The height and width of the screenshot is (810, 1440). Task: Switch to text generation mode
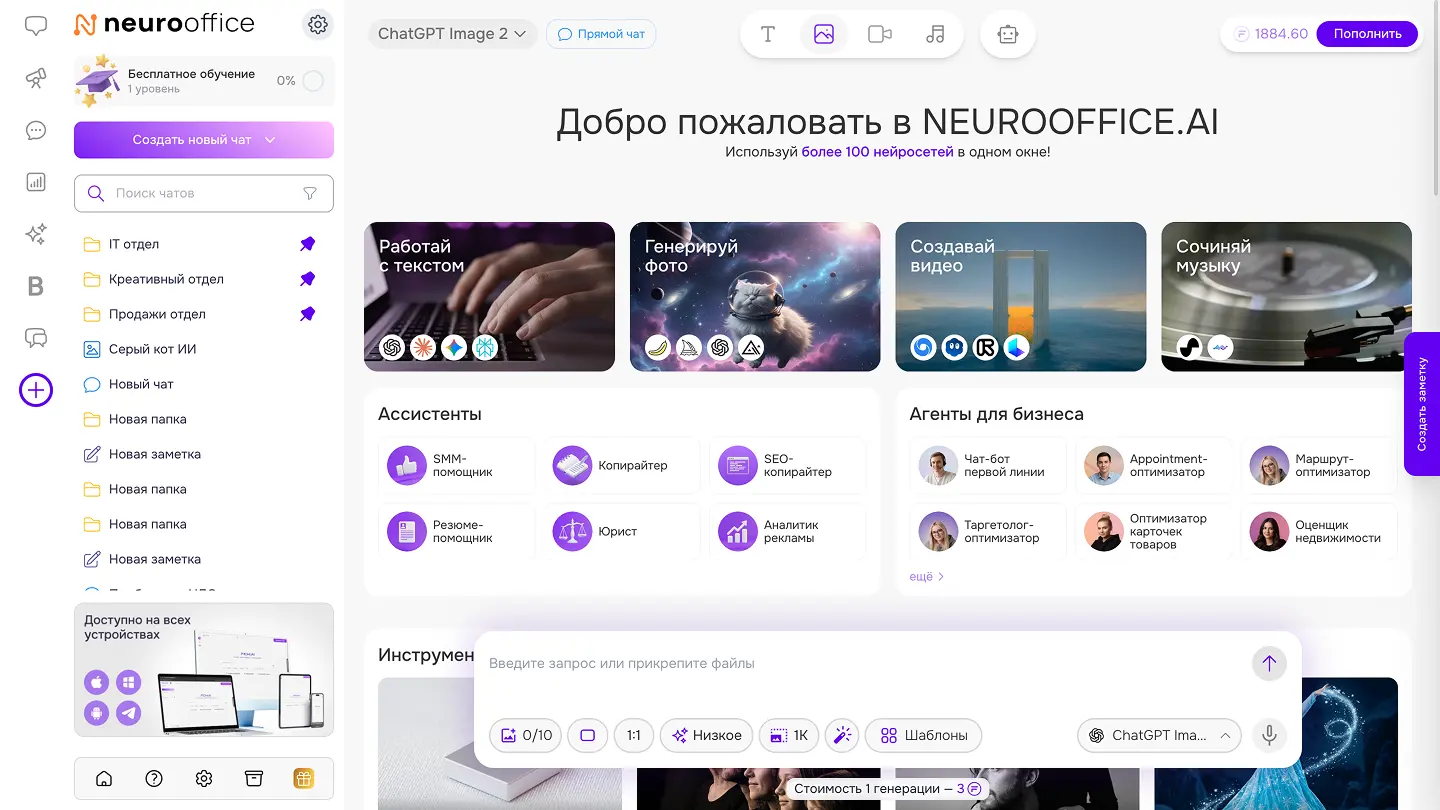point(768,34)
